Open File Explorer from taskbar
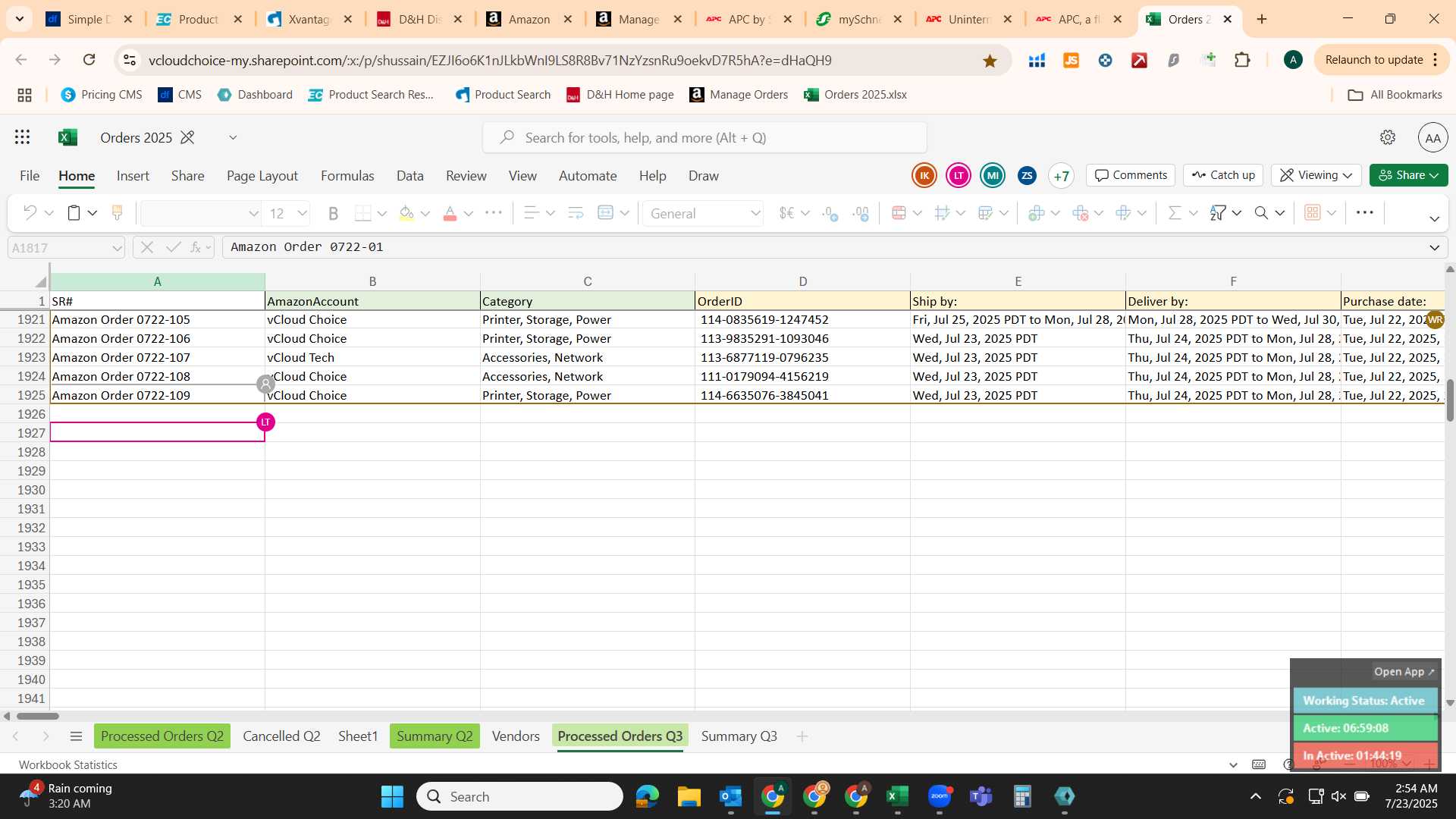Image resolution: width=1456 pixels, height=819 pixels. [689, 796]
